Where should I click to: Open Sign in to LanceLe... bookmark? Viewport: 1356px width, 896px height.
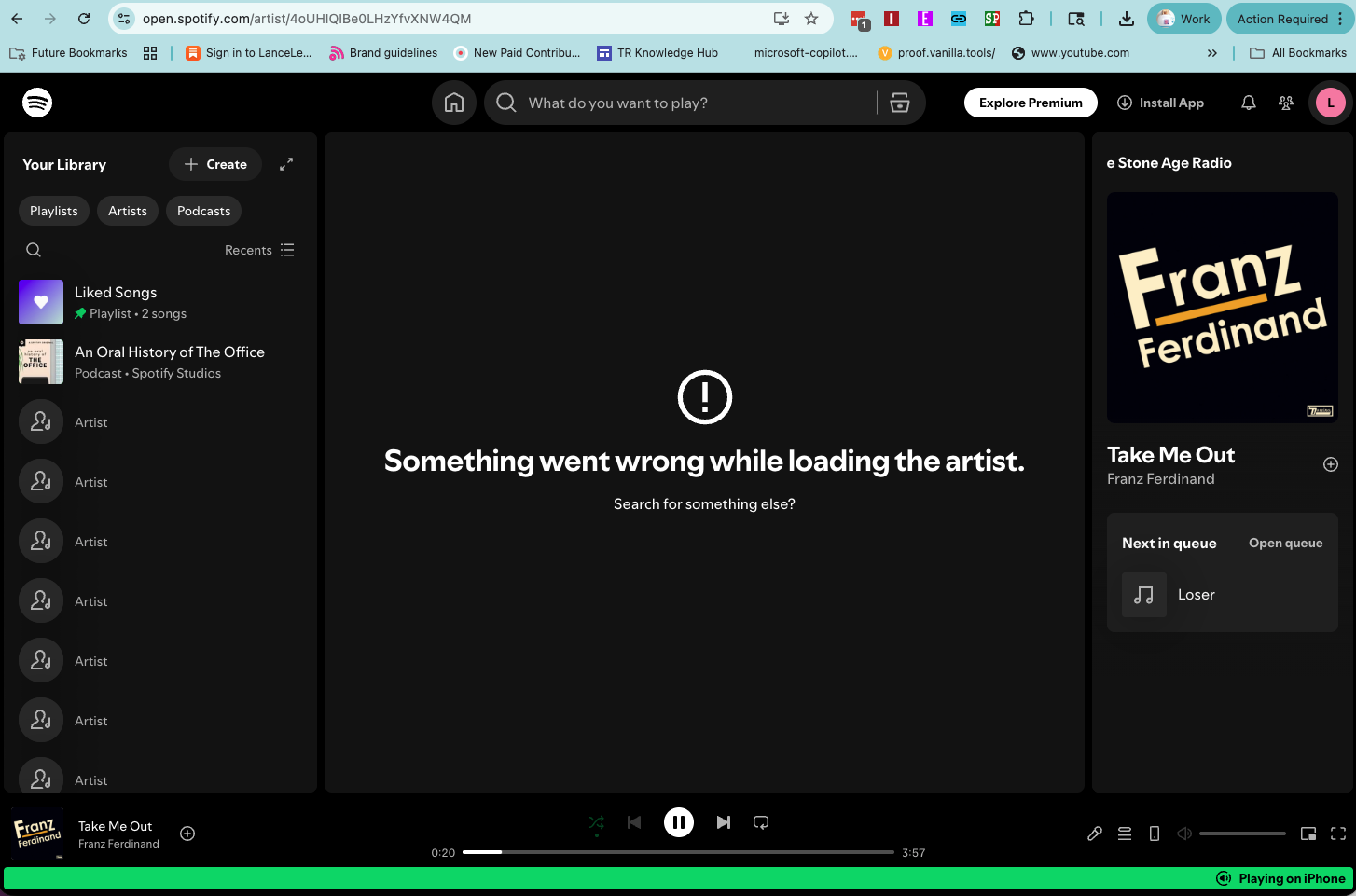(249, 53)
